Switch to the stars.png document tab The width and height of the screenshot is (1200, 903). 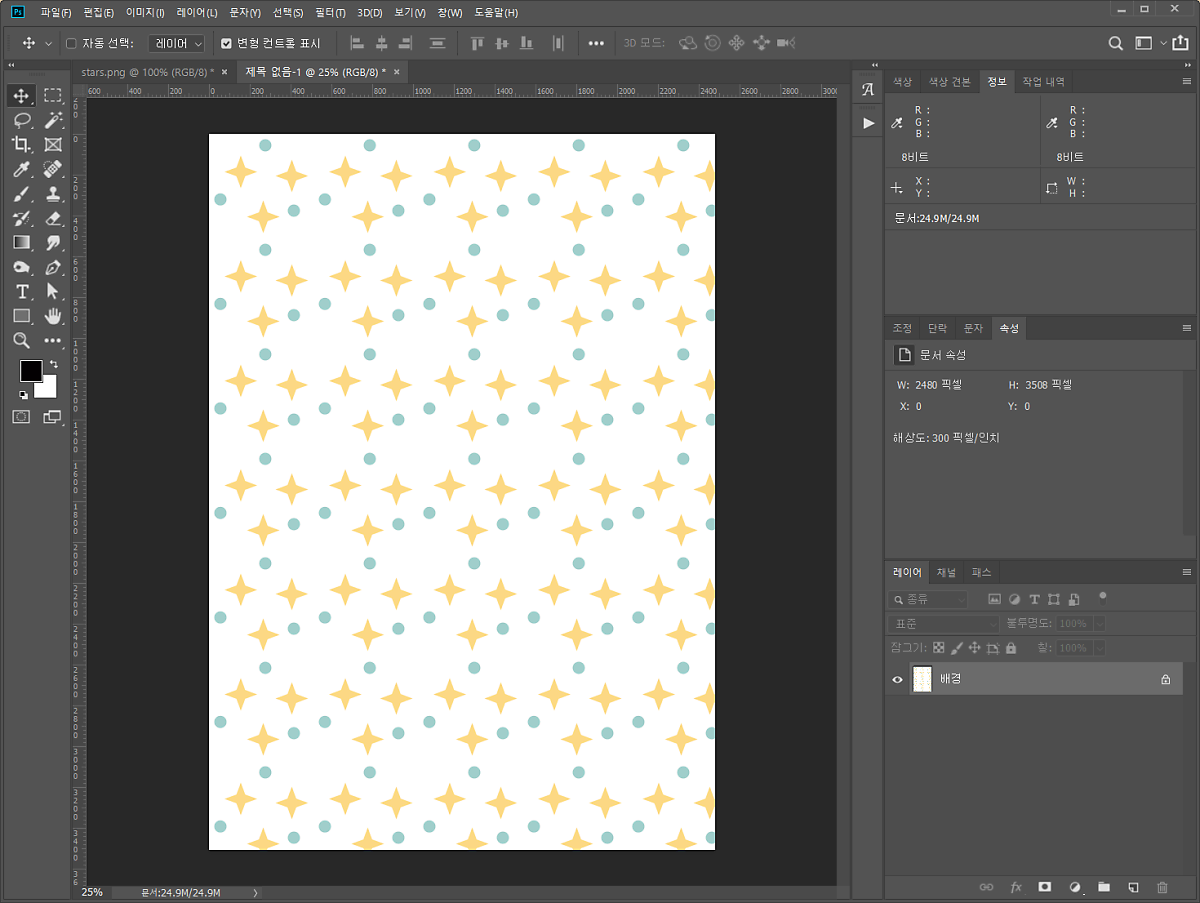143,72
